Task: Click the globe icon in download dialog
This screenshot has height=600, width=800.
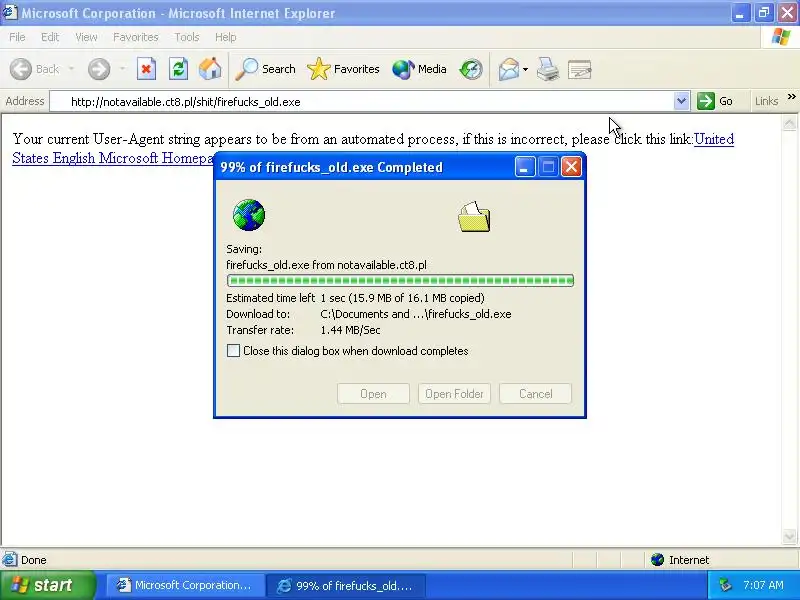Action: coord(249,215)
